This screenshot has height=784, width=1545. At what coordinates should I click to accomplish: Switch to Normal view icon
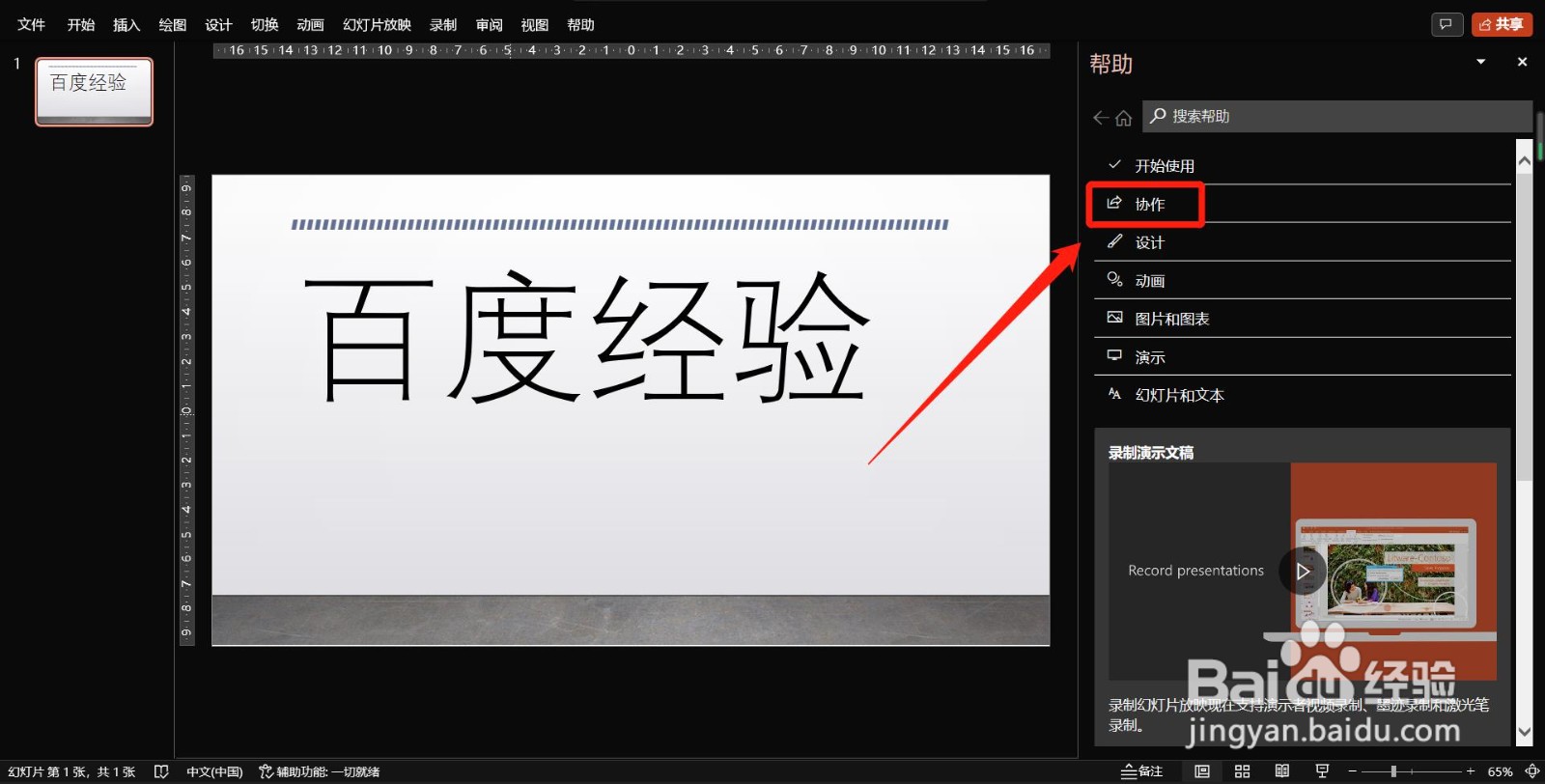tap(1202, 771)
